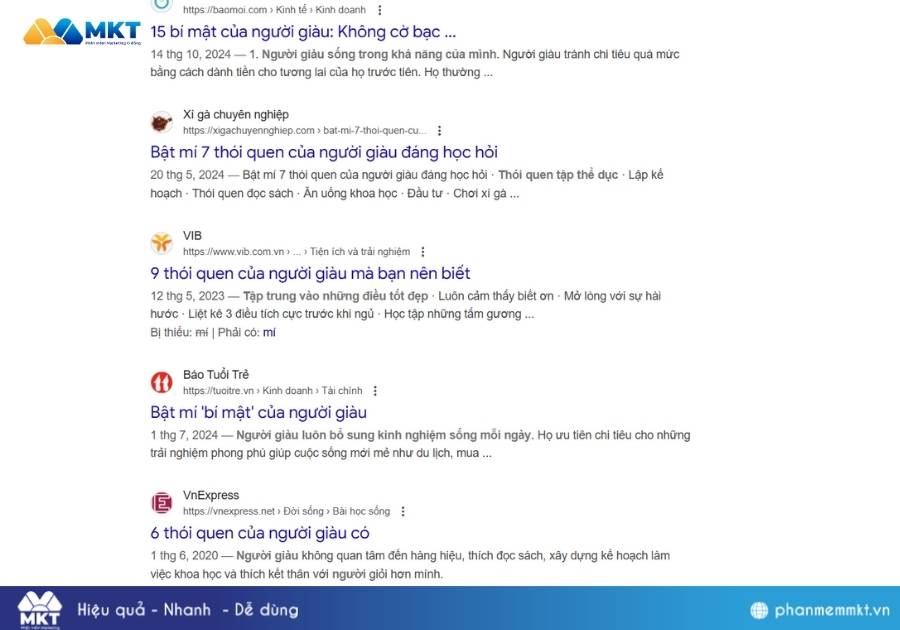Open three-dot menu beside vnexpress.net URL
Image resolution: width=900 pixels, height=630 pixels.
403,511
